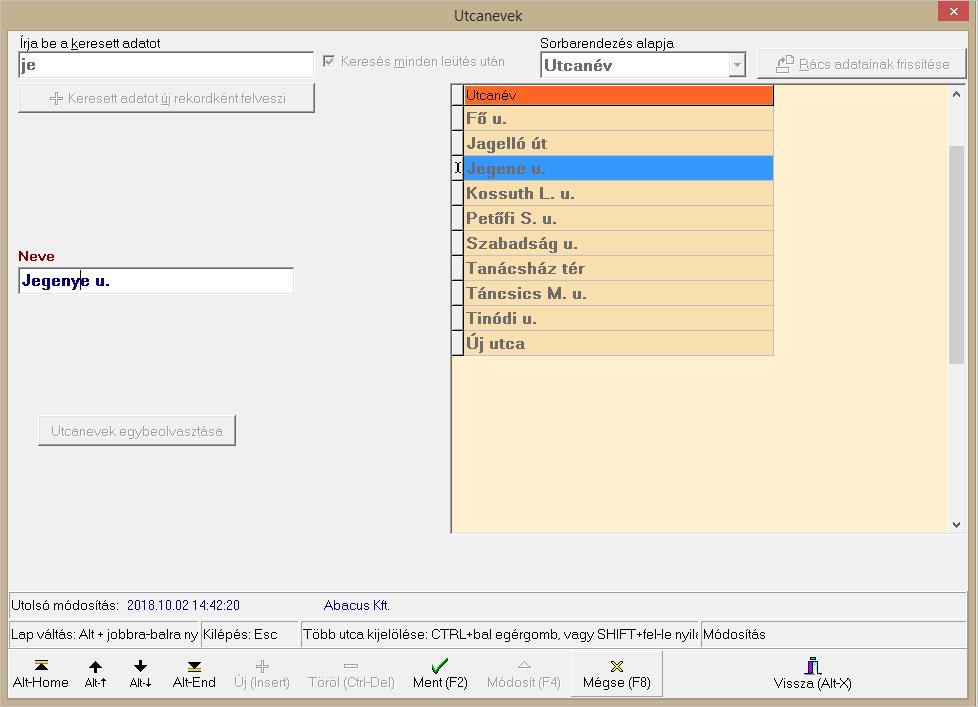Select the highlighted 'Jegene u.' row
This screenshot has height=707, width=978.
point(618,168)
